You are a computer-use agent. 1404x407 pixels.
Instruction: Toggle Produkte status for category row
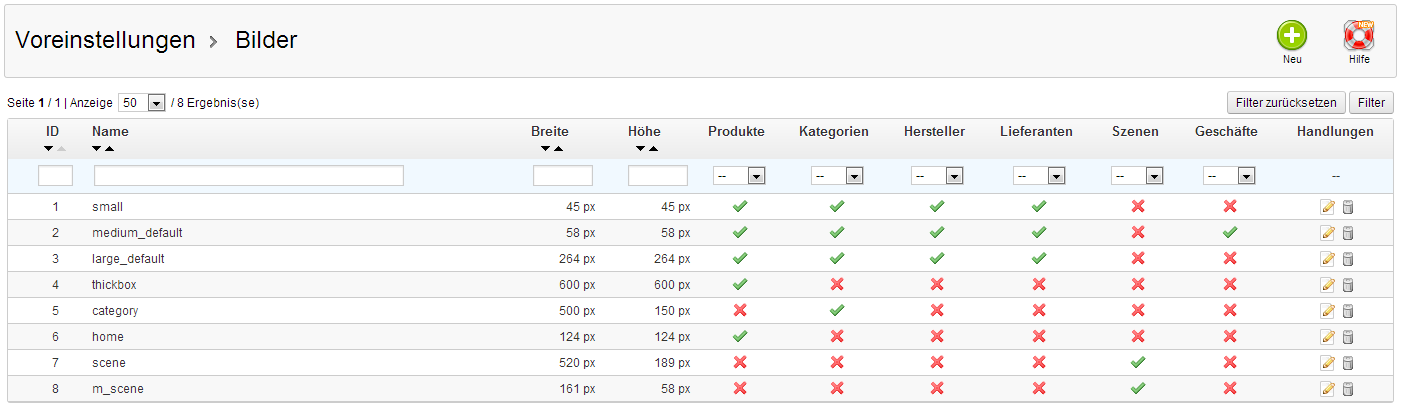[x=740, y=311]
